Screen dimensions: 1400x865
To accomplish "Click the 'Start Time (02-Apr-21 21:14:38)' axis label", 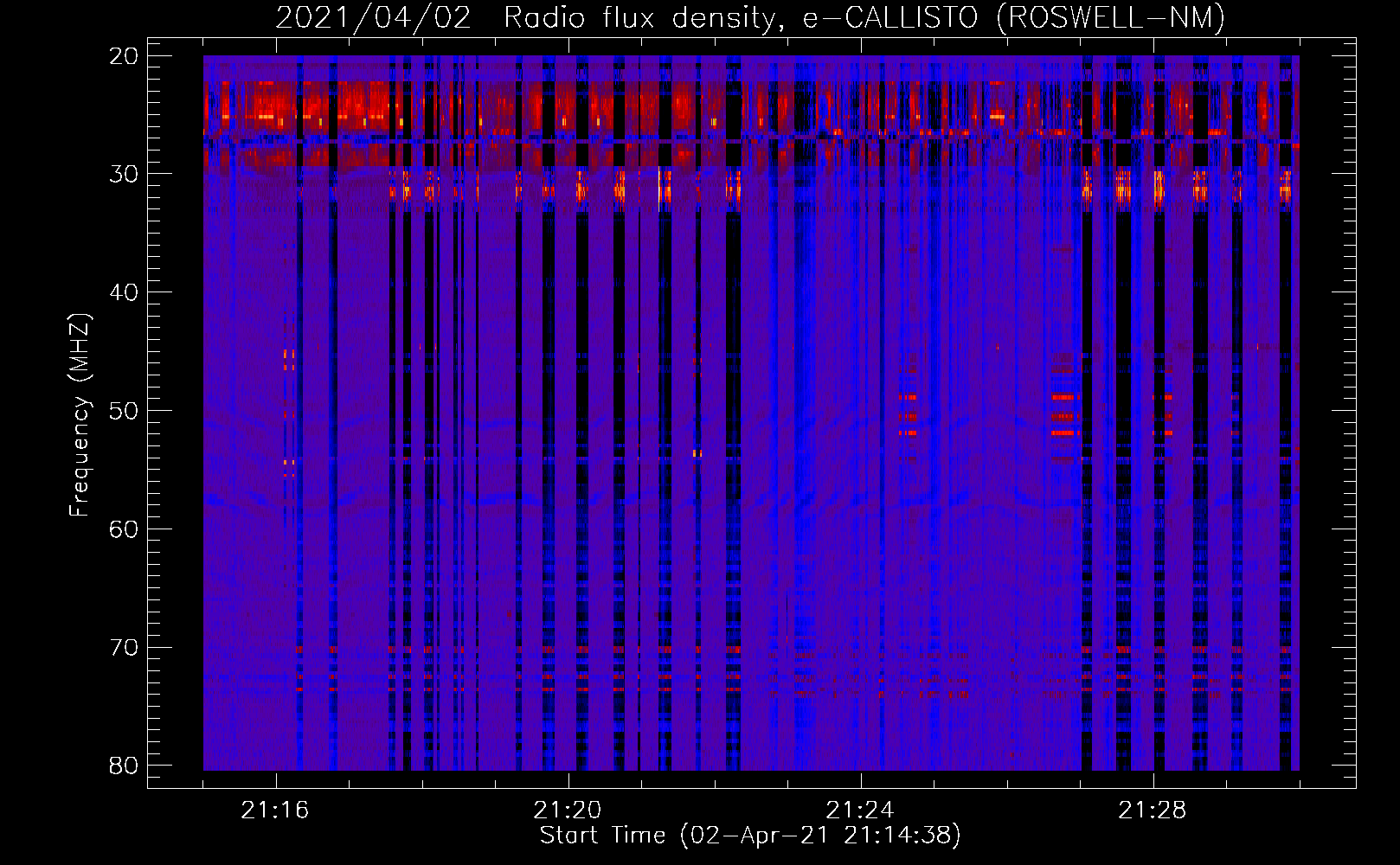I will click(750, 836).
